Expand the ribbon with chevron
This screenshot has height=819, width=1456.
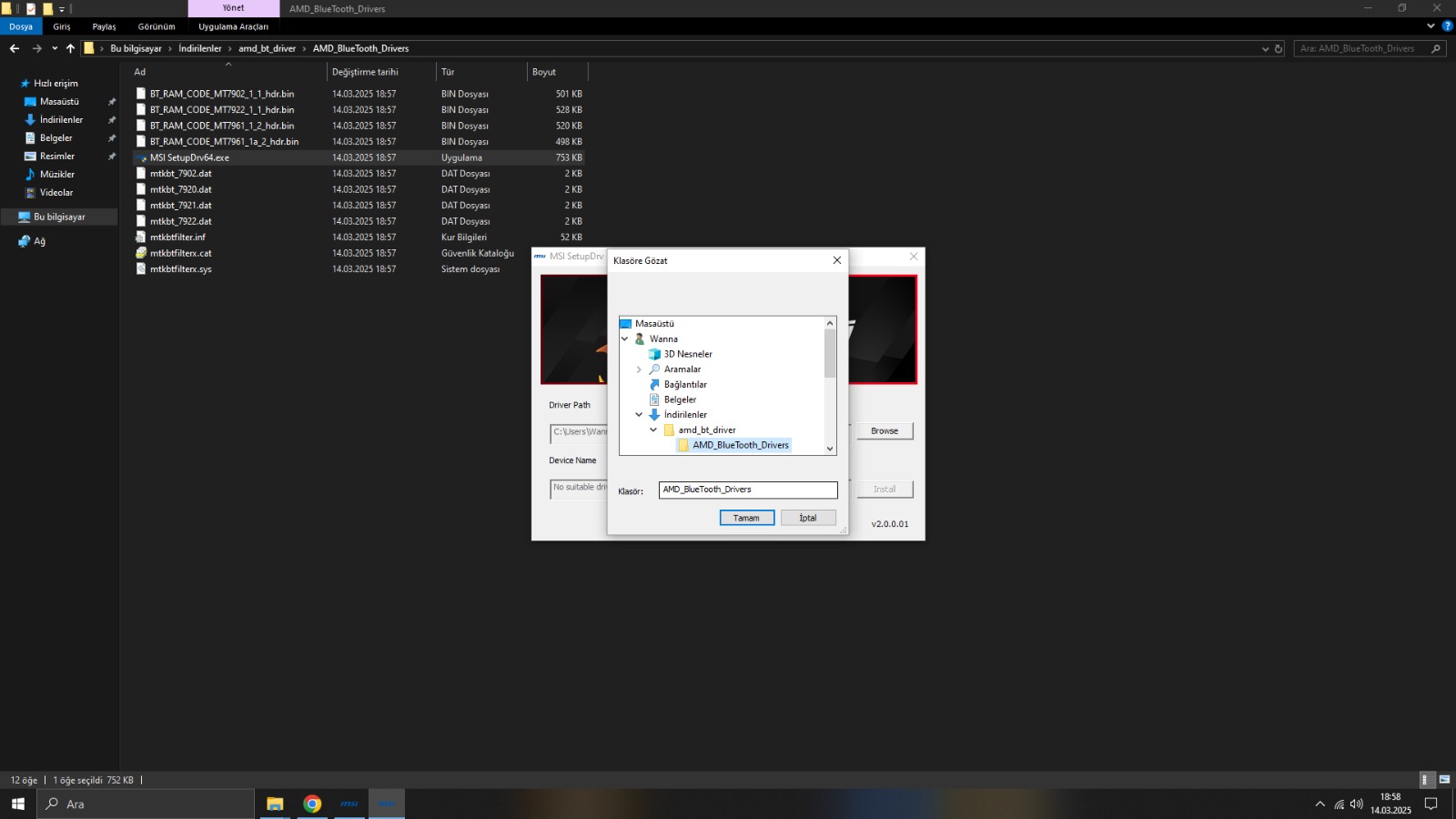[1431, 26]
